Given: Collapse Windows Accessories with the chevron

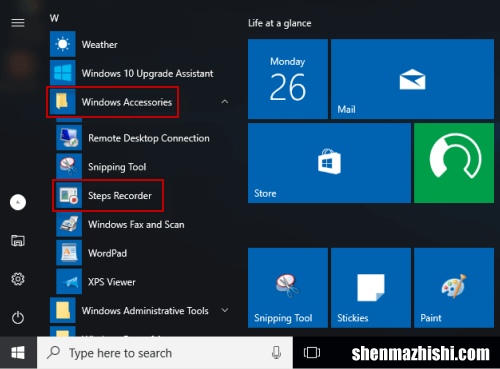Looking at the screenshot, I should coord(225,101).
